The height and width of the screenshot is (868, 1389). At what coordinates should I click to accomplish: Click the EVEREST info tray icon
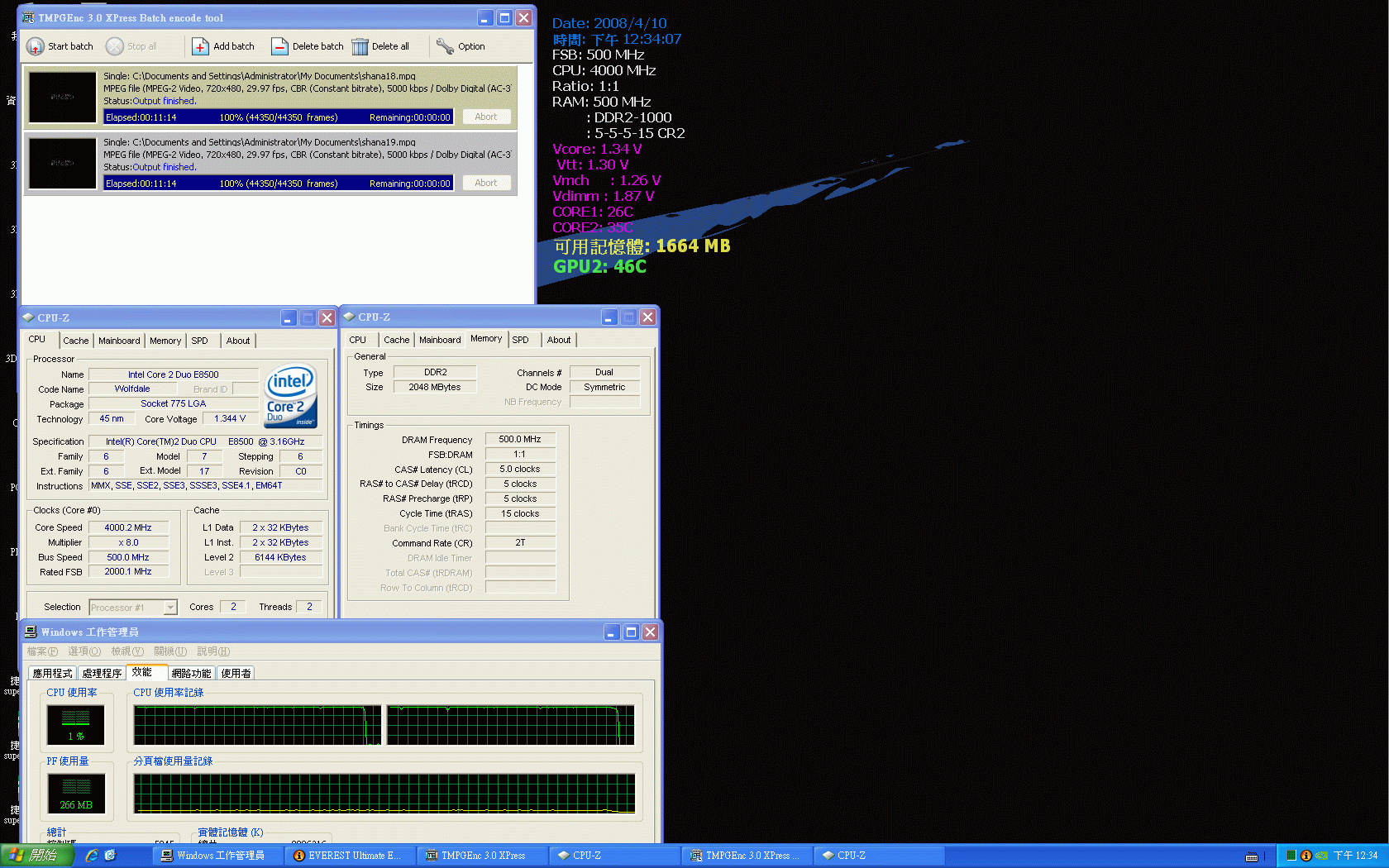[x=1306, y=856]
